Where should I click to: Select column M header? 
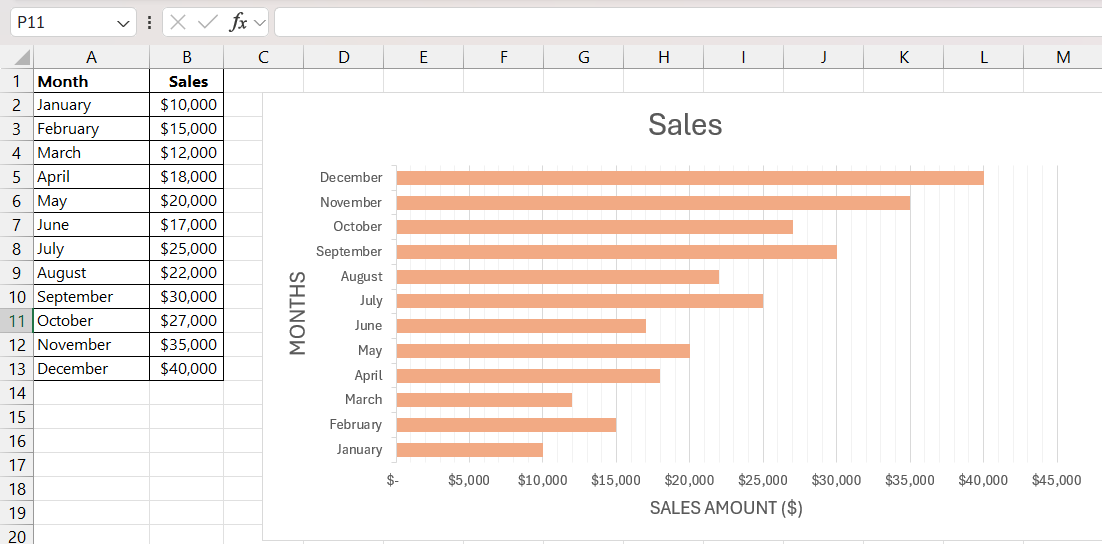tap(1063, 58)
